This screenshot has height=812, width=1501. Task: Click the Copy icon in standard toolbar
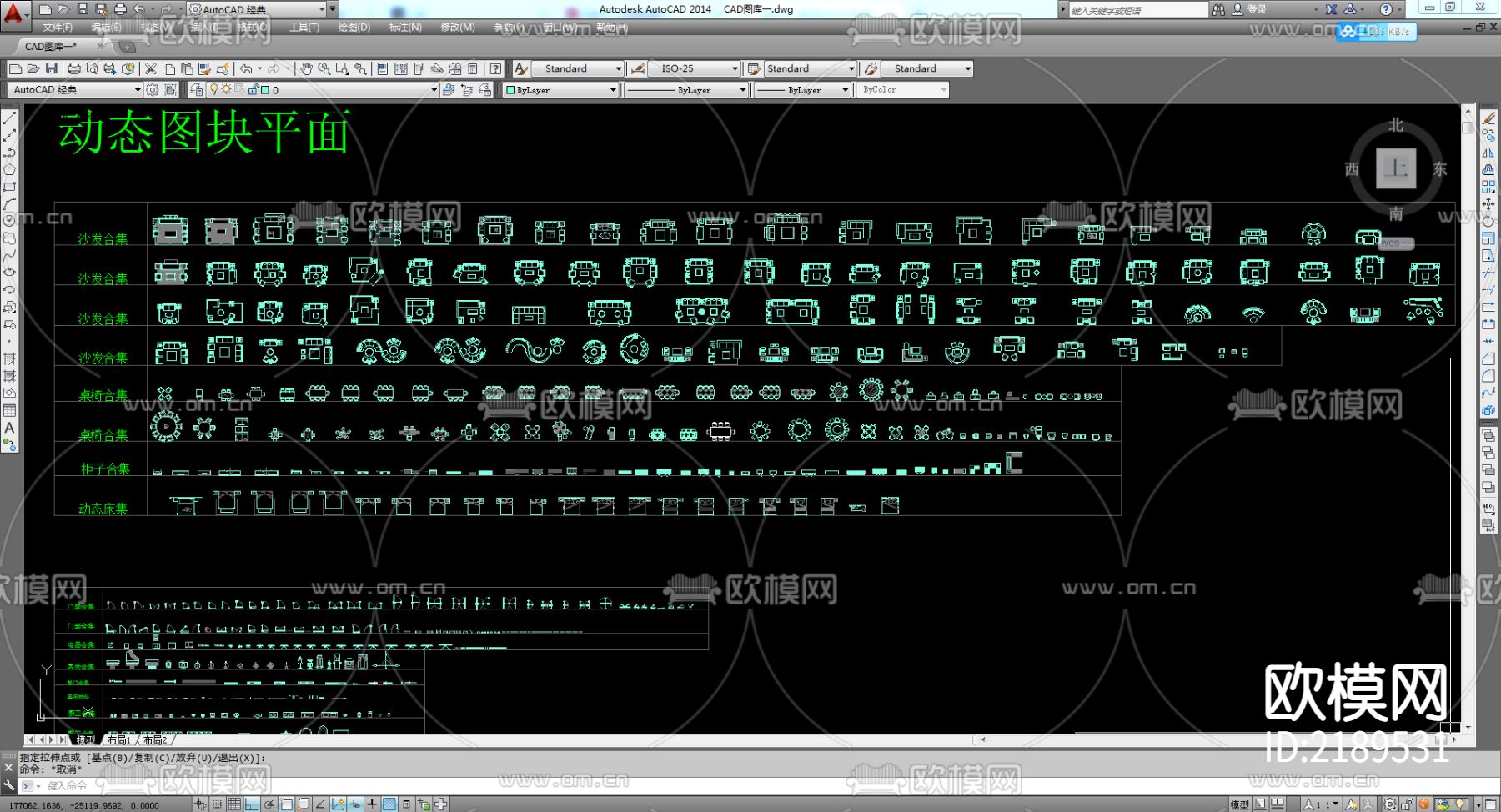(x=168, y=68)
